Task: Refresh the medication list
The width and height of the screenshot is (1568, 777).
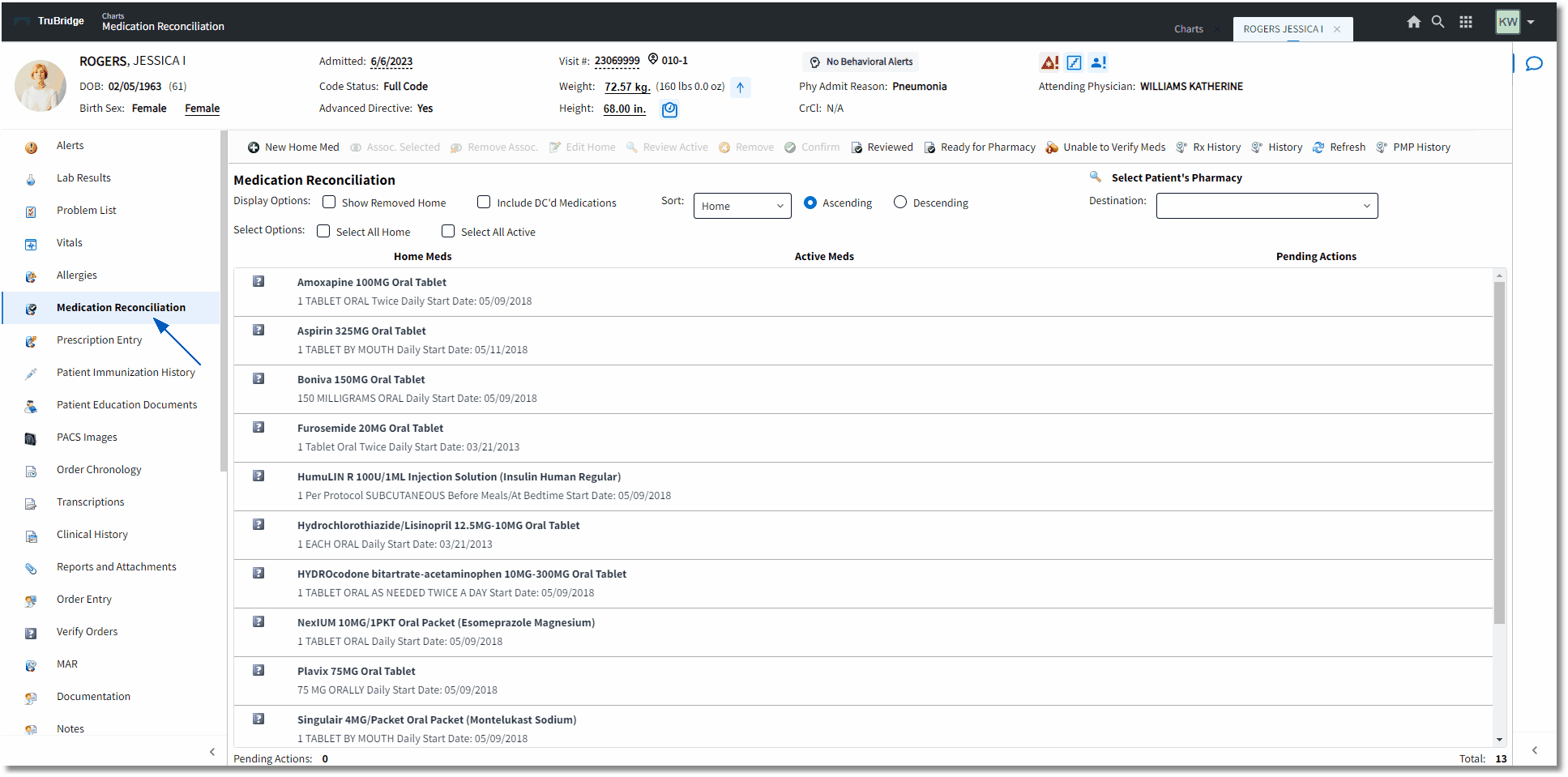Action: (1339, 147)
